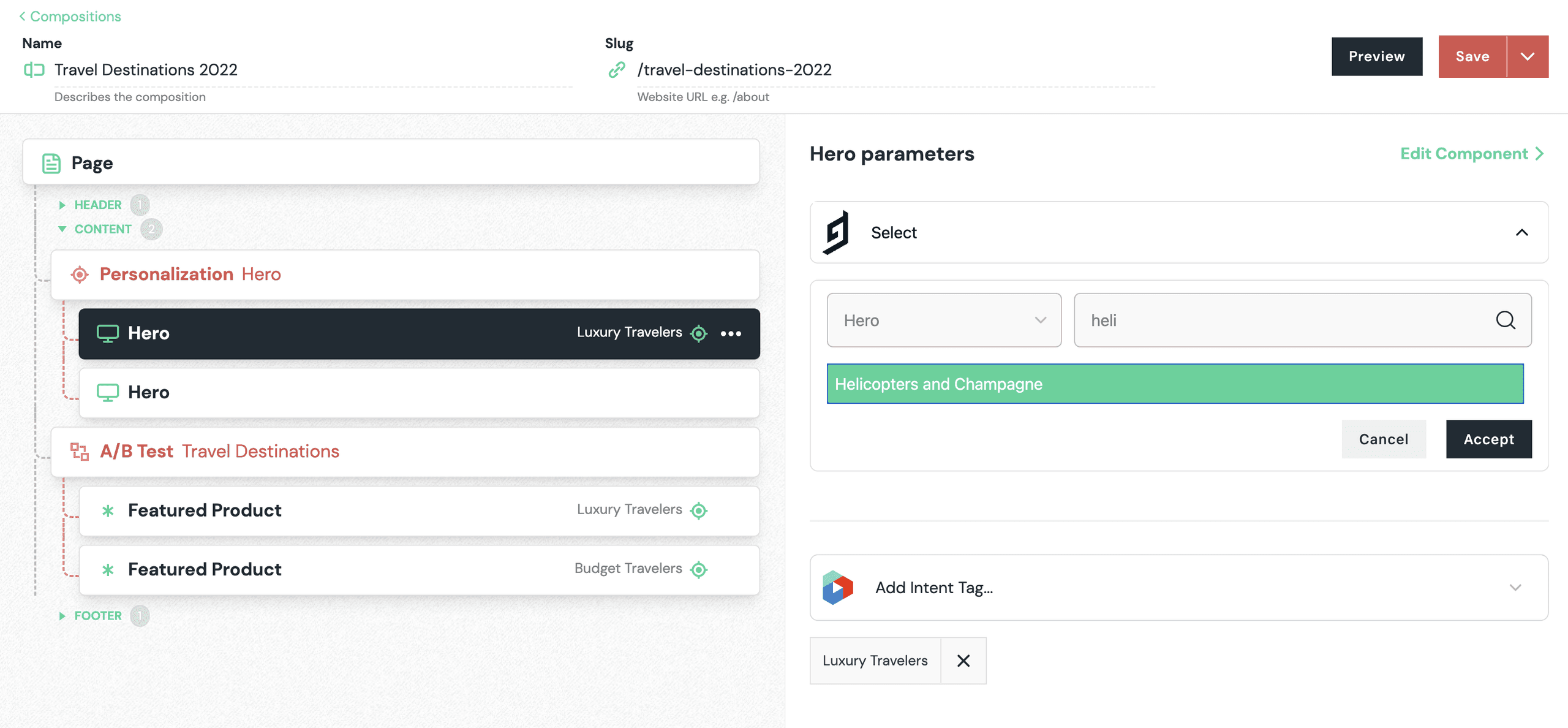Expand the HEADER slot

pyautogui.click(x=62, y=205)
